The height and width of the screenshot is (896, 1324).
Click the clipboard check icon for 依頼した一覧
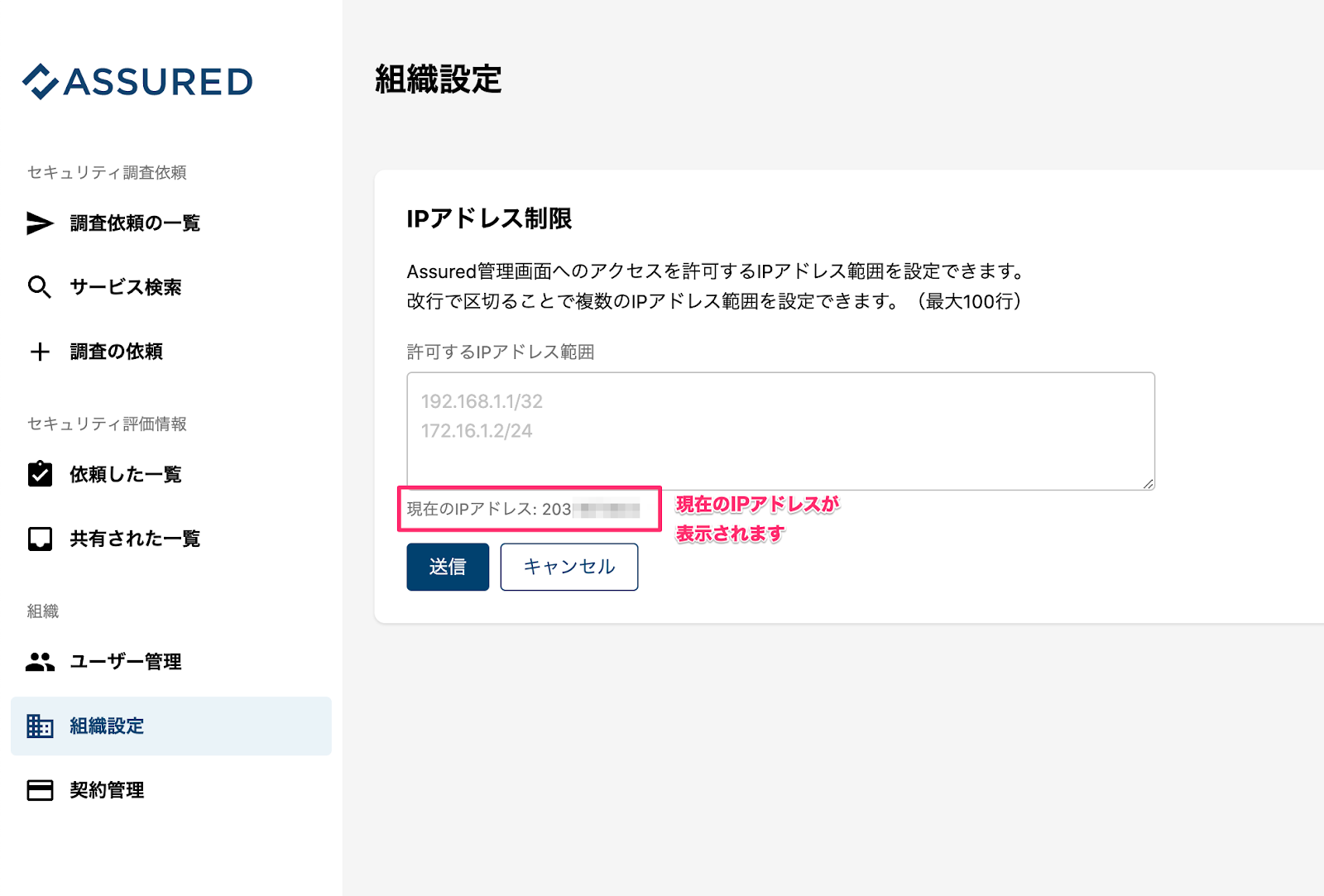pos(40,474)
